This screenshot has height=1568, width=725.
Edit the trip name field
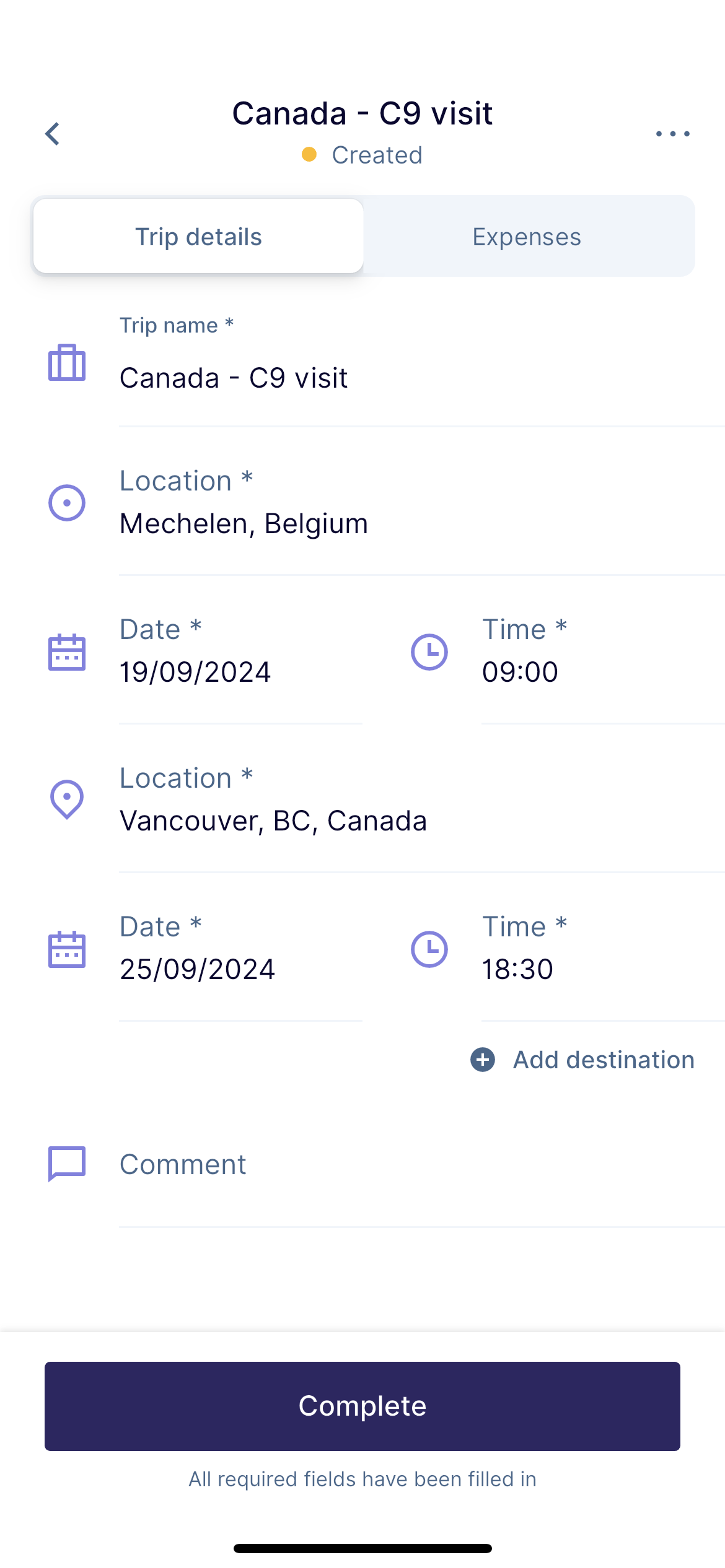422,365
